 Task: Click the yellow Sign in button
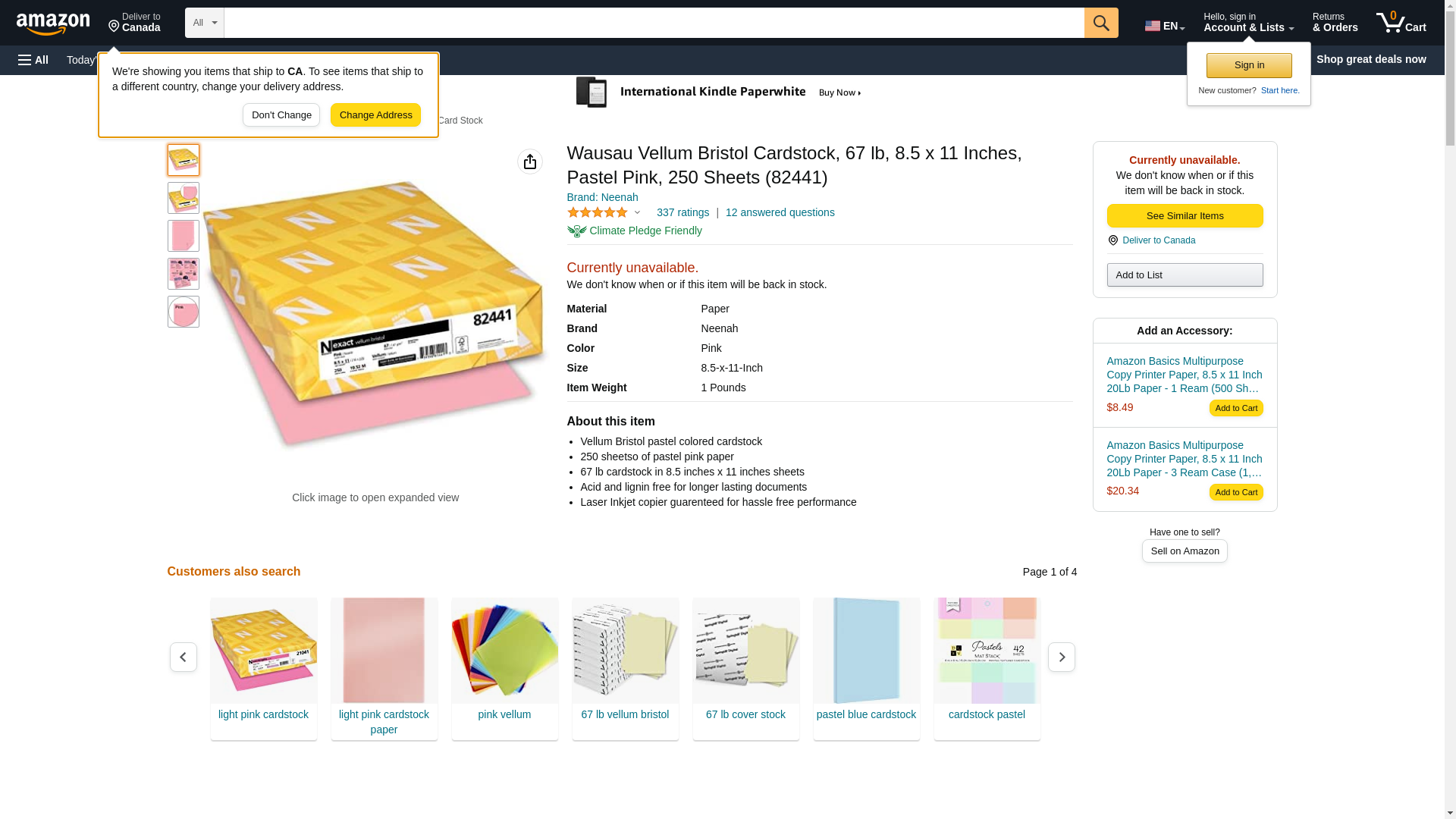[1249, 65]
